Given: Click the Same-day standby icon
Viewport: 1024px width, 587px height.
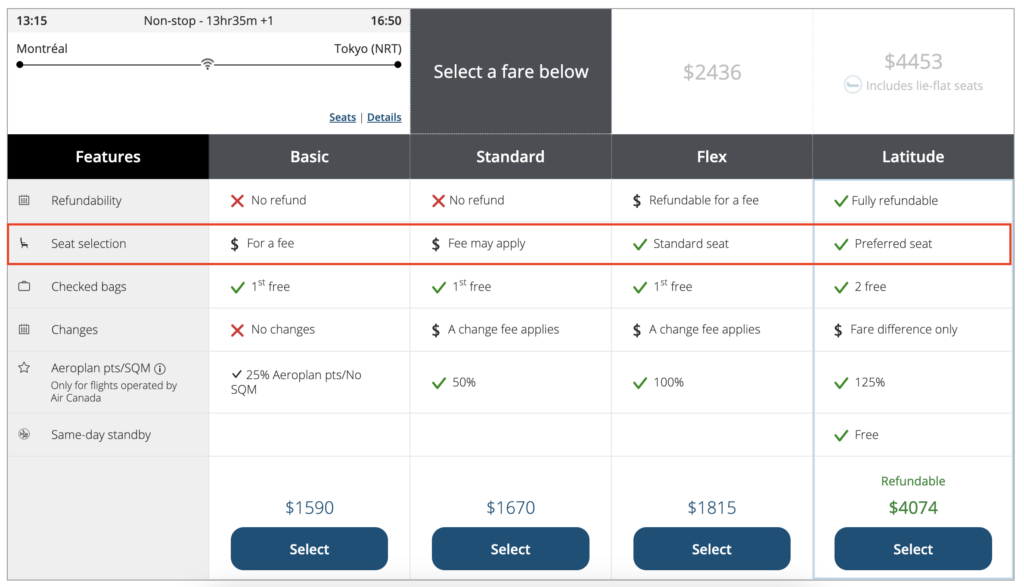Looking at the screenshot, I should point(25,435).
